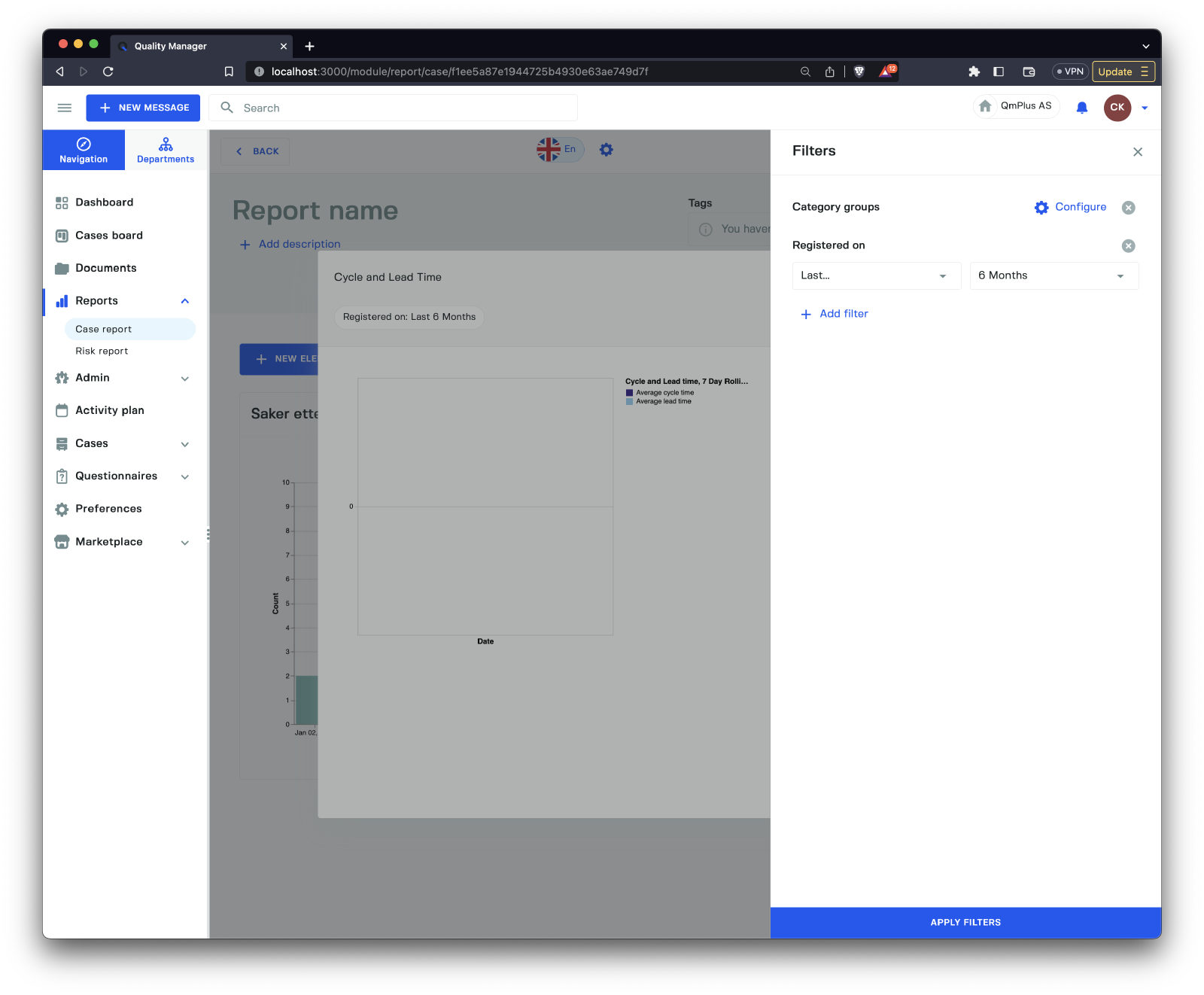
Task: Switch to the Departments tab
Action: point(166,150)
